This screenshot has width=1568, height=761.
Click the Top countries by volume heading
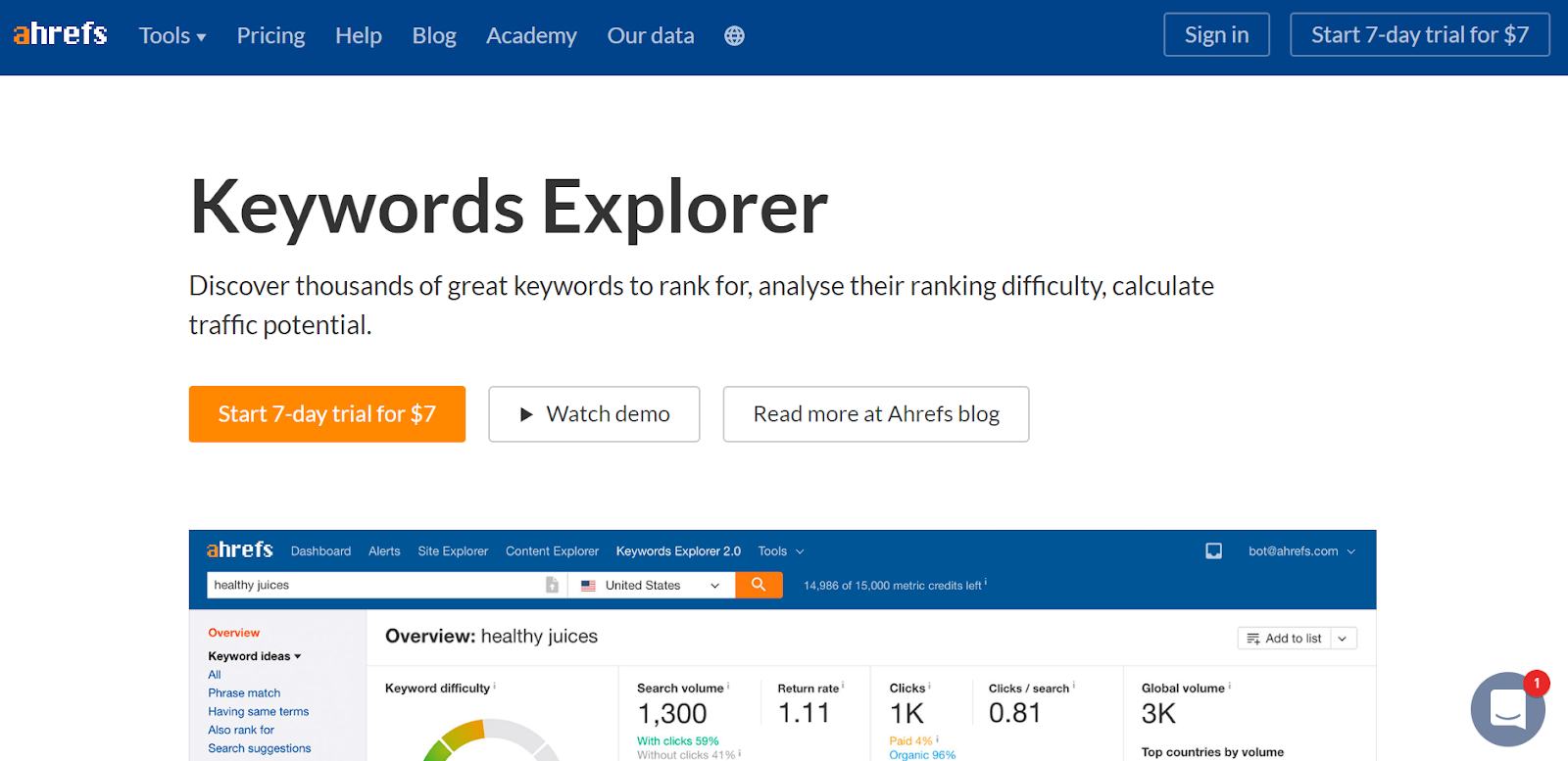click(1212, 752)
